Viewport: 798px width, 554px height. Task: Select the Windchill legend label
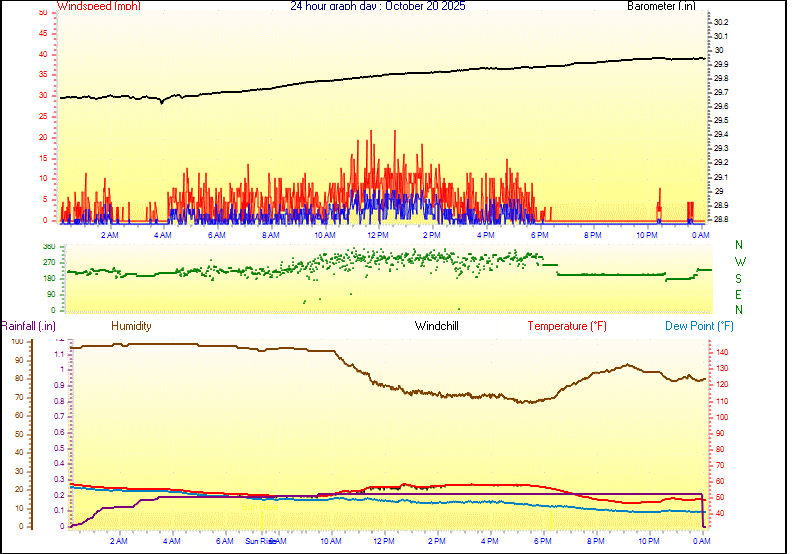pos(437,326)
